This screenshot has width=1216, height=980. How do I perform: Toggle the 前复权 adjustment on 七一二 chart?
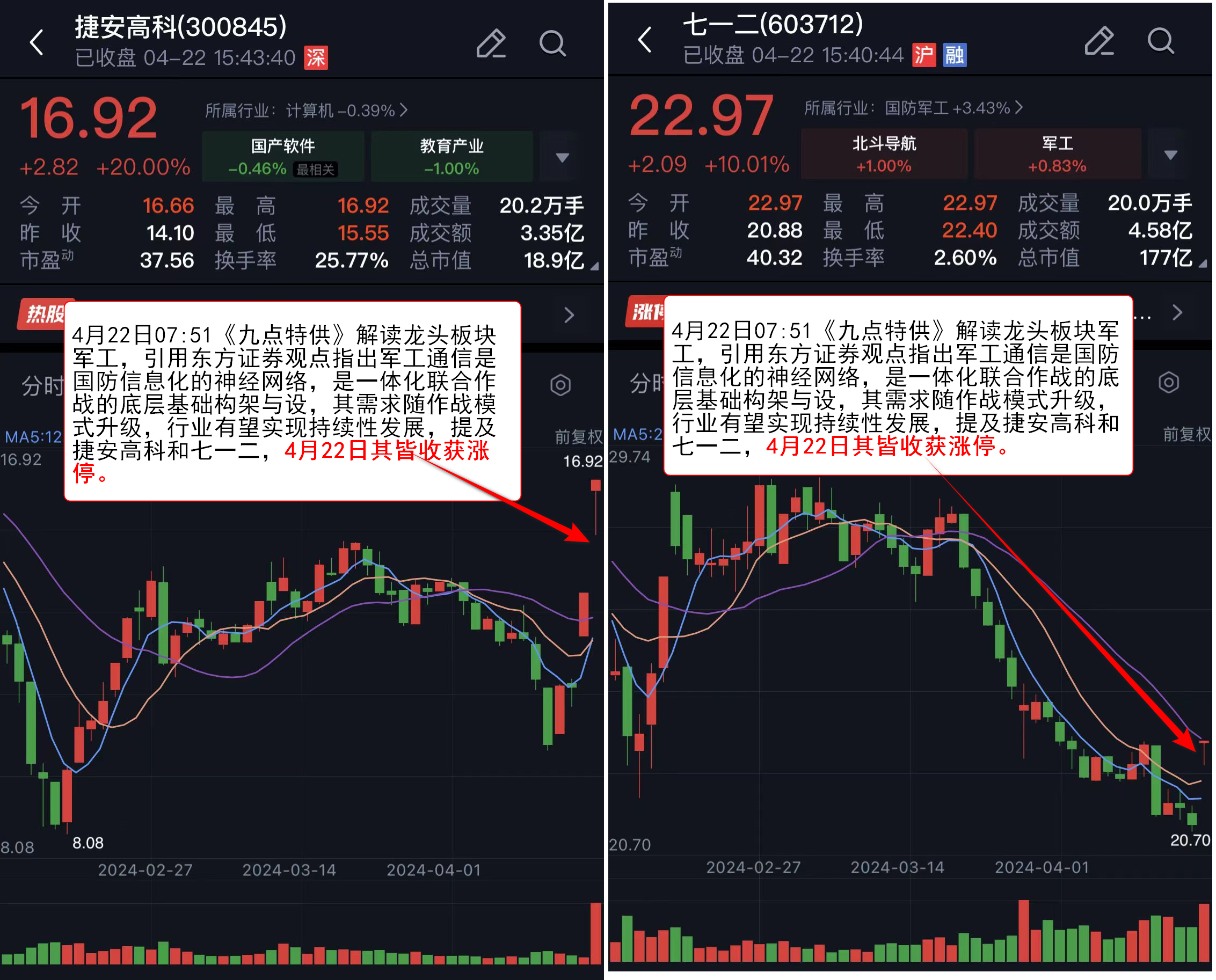(1186, 434)
